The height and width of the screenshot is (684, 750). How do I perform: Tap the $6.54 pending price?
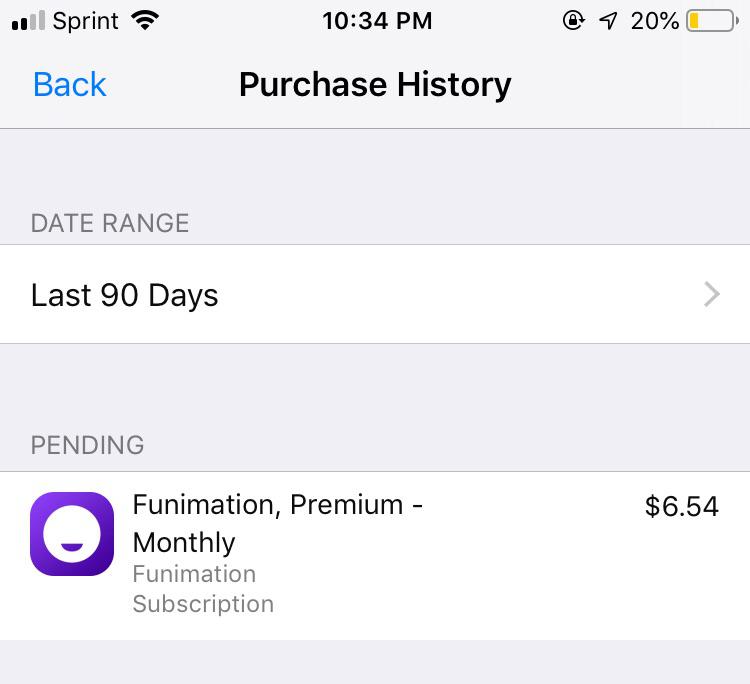[x=682, y=506]
